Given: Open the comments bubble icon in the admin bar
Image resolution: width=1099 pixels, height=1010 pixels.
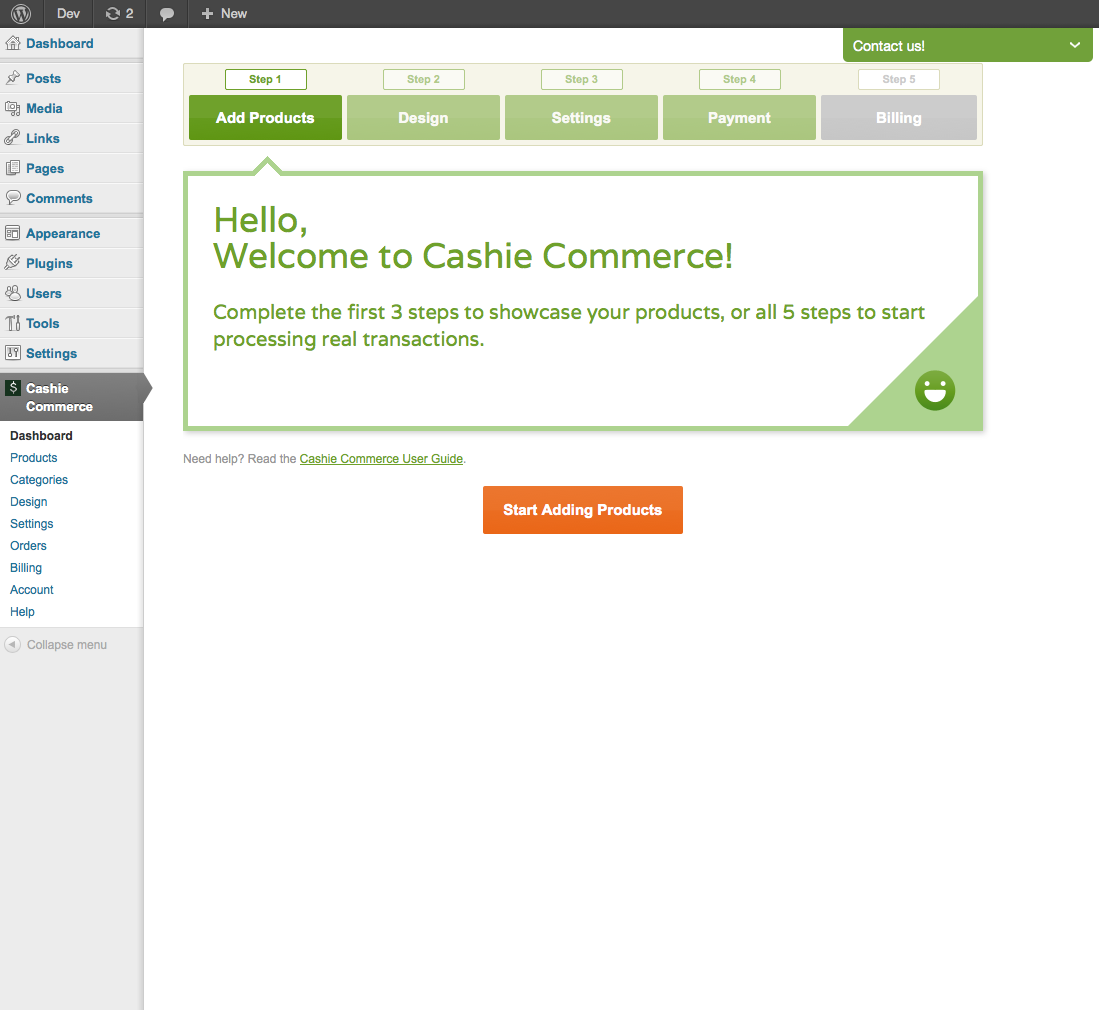Looking at the screenshot, I should (167, 14).
